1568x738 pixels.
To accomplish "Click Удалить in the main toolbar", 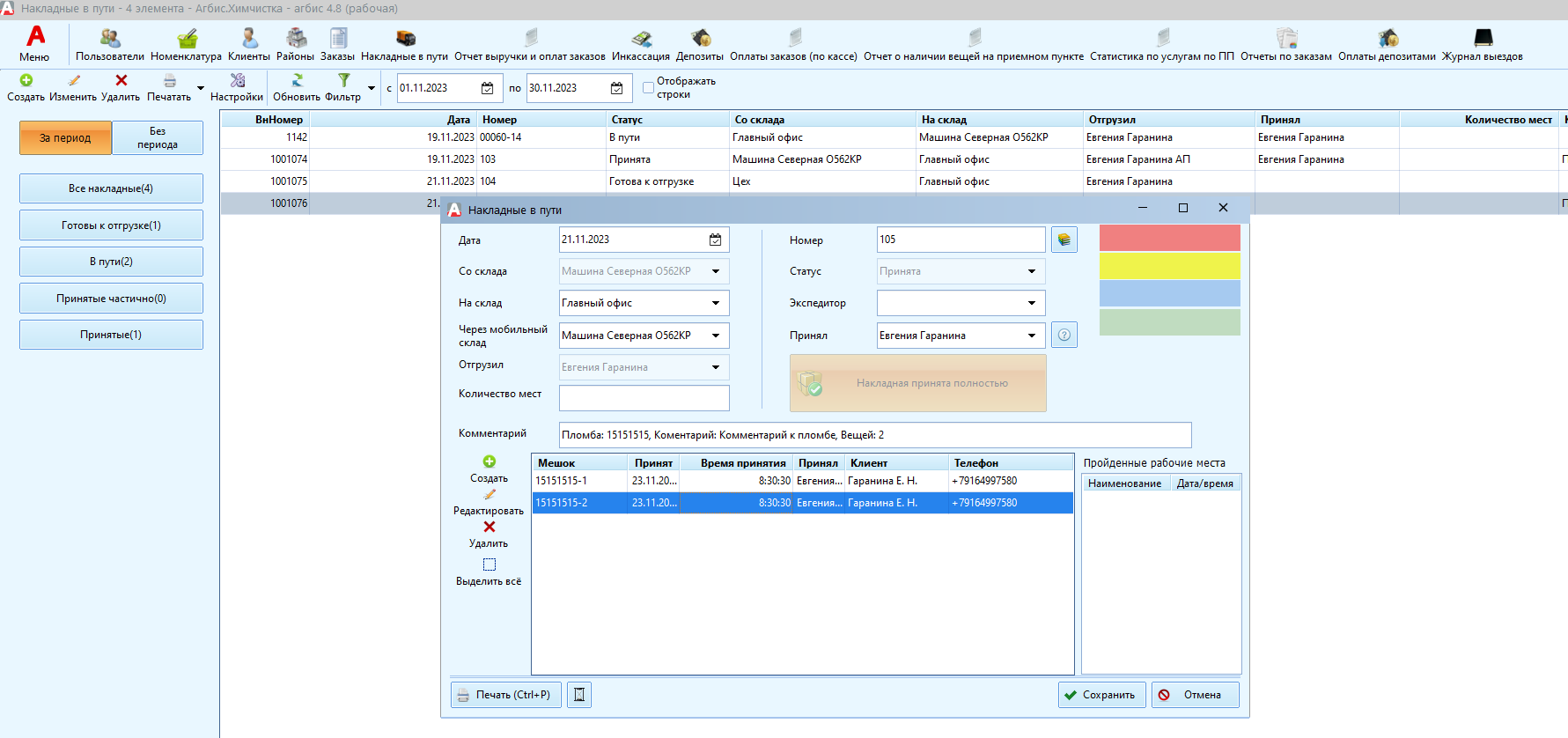I will (121, 88).
